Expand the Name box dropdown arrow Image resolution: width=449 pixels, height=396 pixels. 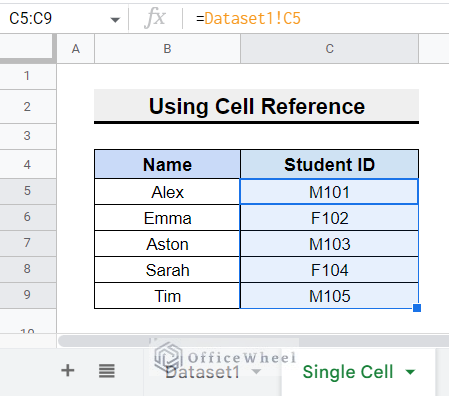(115, 20)
